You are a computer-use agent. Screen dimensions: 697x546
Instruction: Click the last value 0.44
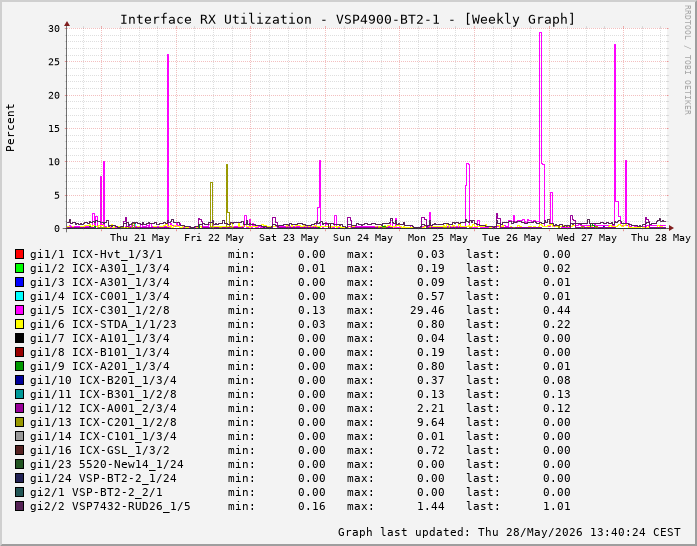(557, 310)
